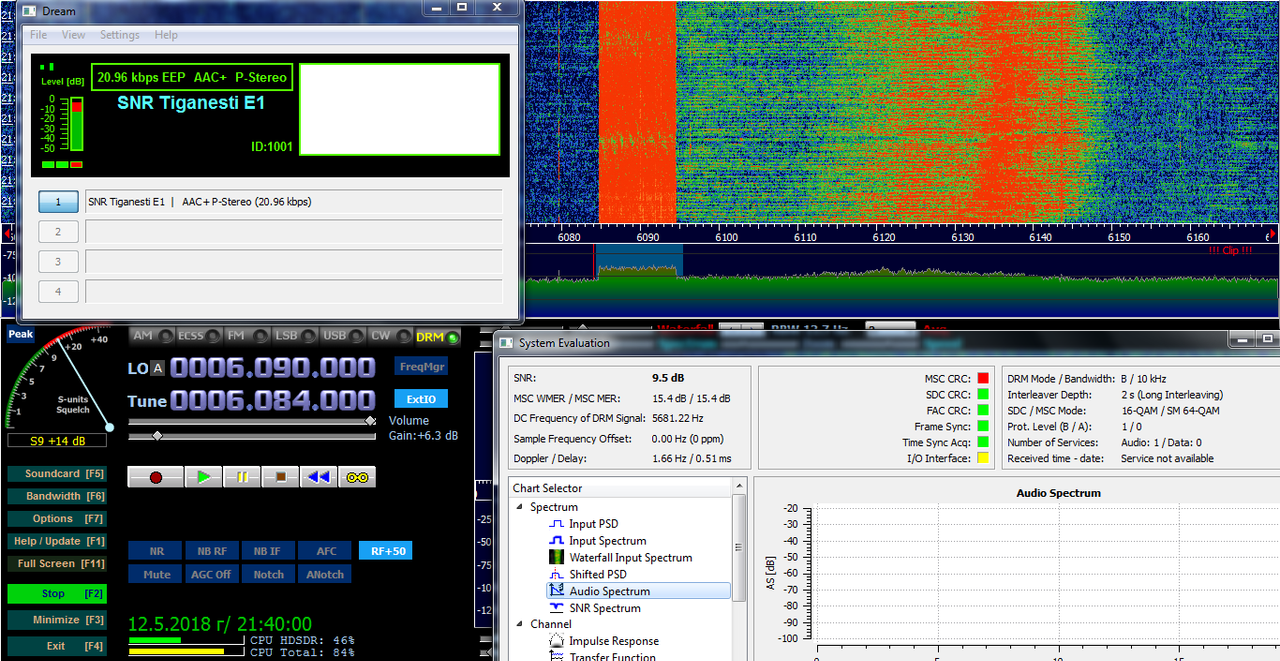Viewport: 1280px width, 661px height.
Task: Switch to Full Screen [F11]
Action: tap(56, 564)
